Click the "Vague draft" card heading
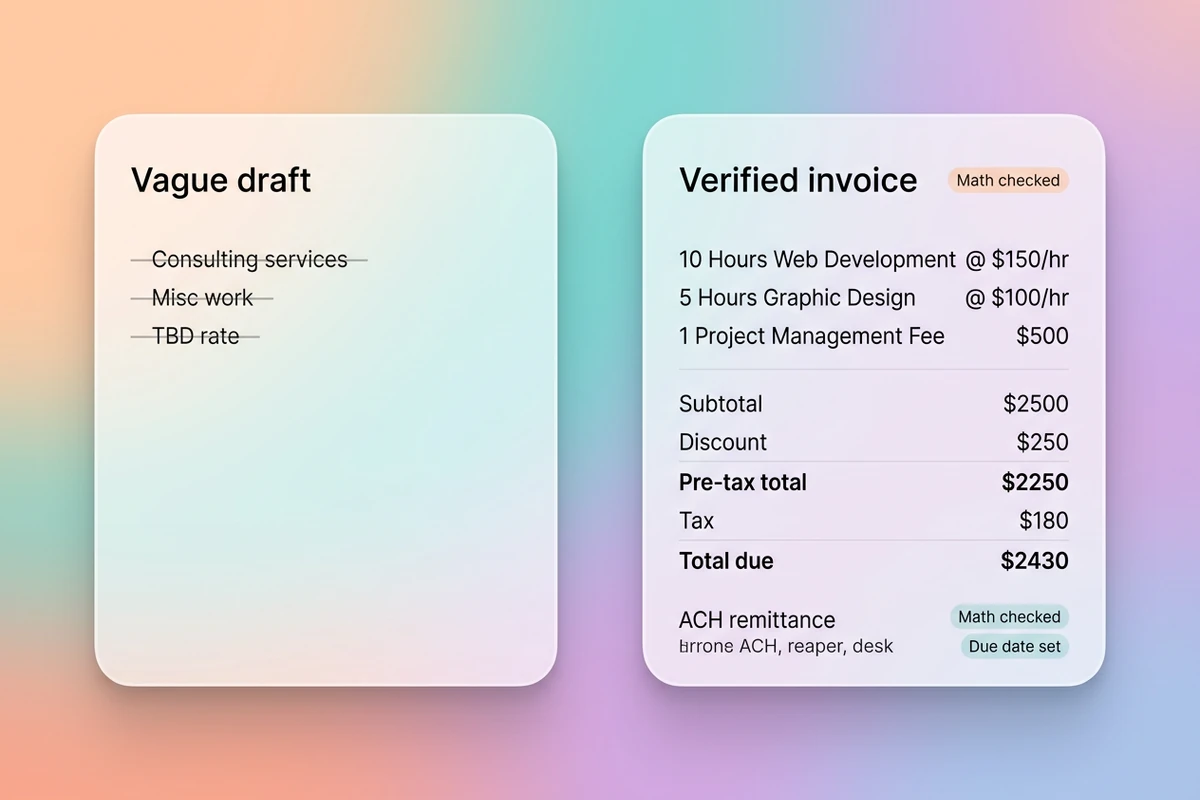This screenshot has height=800, width=1200. 221,181
